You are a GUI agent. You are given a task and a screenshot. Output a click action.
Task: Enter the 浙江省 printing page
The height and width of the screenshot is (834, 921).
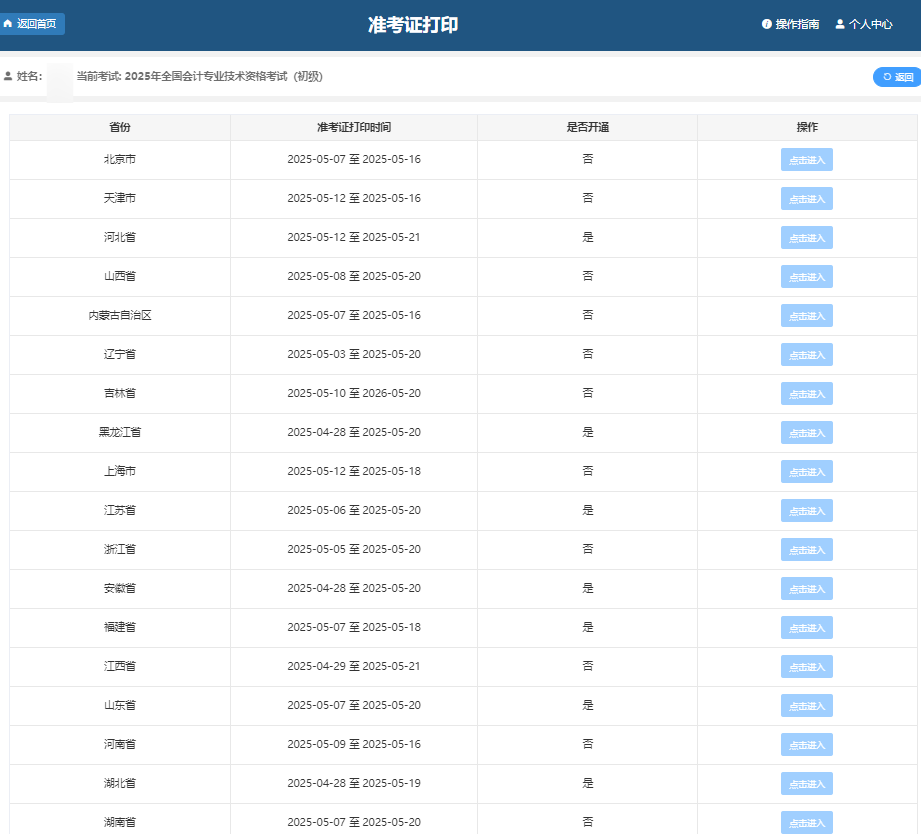point(806,550)
